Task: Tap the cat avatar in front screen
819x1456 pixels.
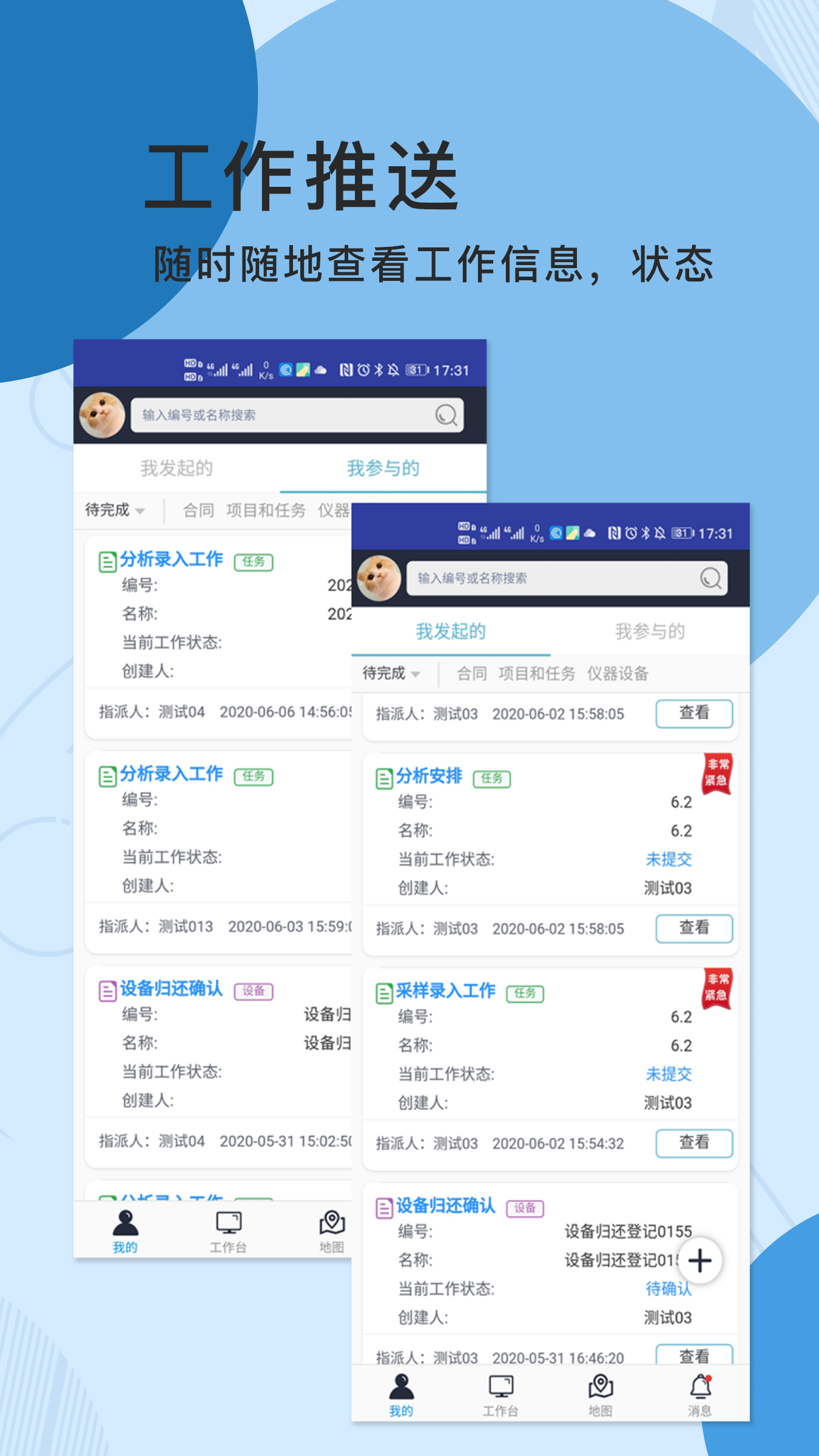Action: [x=379, y=578]
